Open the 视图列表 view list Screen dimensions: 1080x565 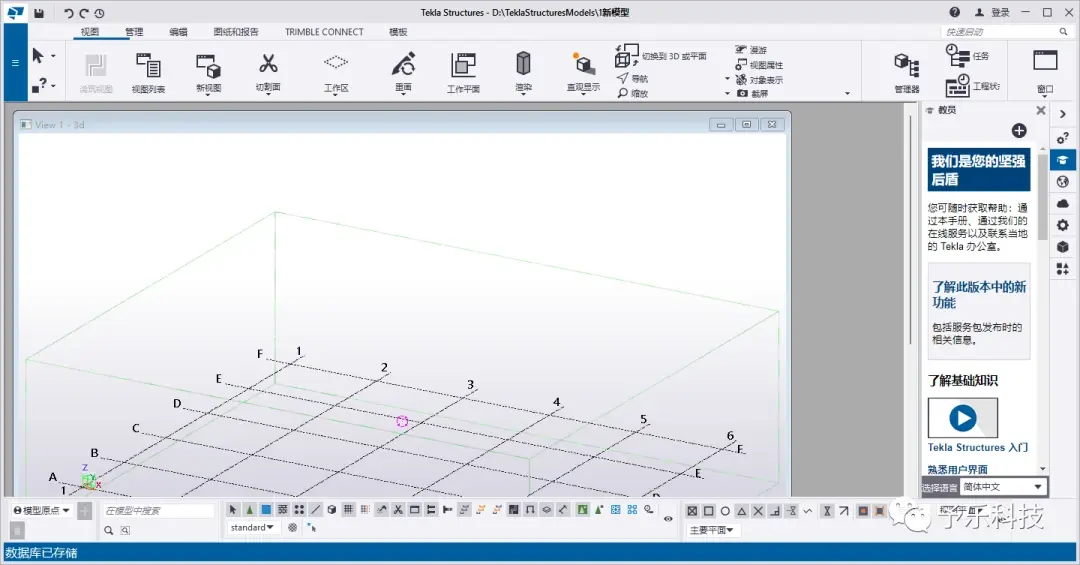(148, 72)
